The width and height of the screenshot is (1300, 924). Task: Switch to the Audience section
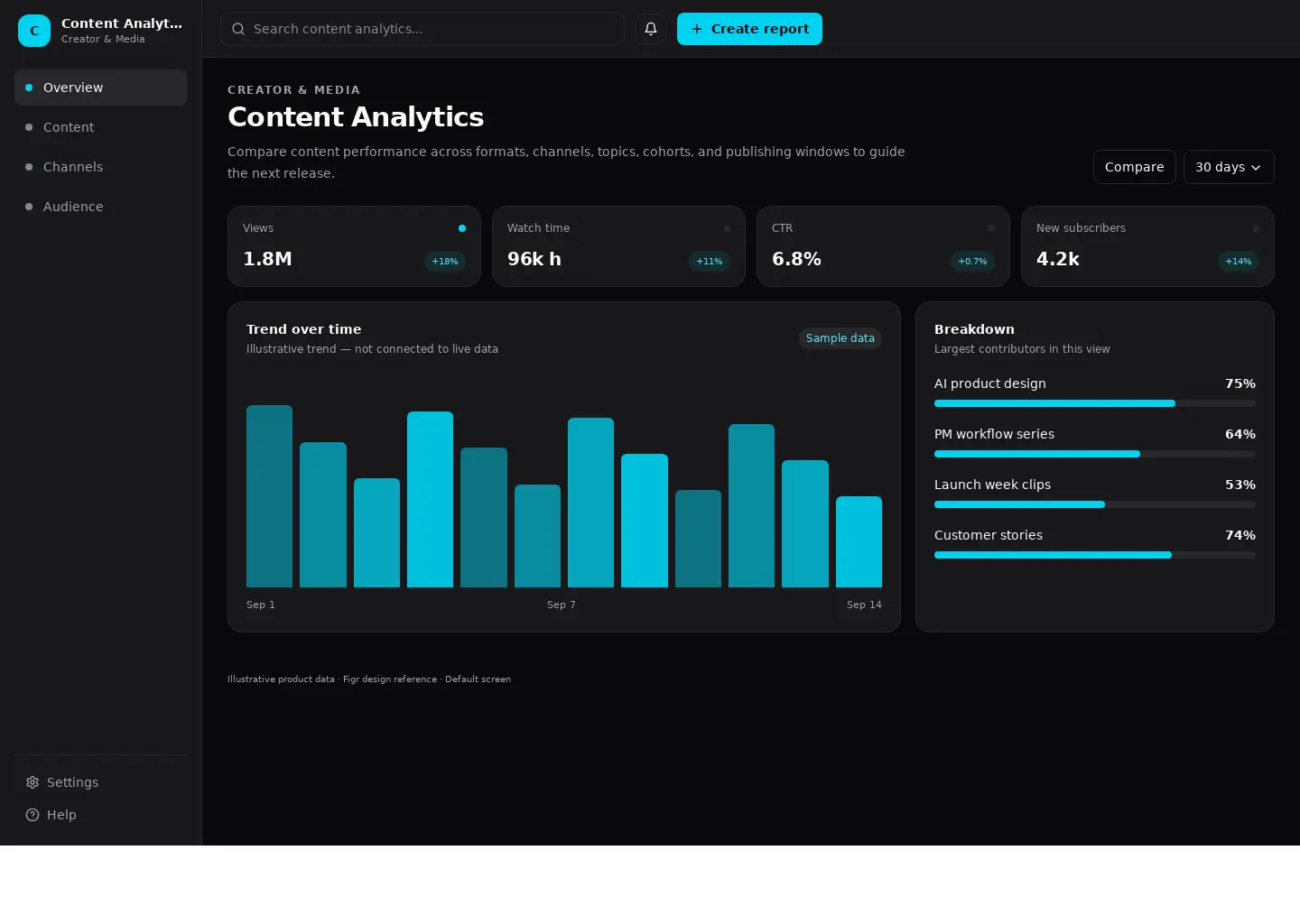(x=101, y=207)
